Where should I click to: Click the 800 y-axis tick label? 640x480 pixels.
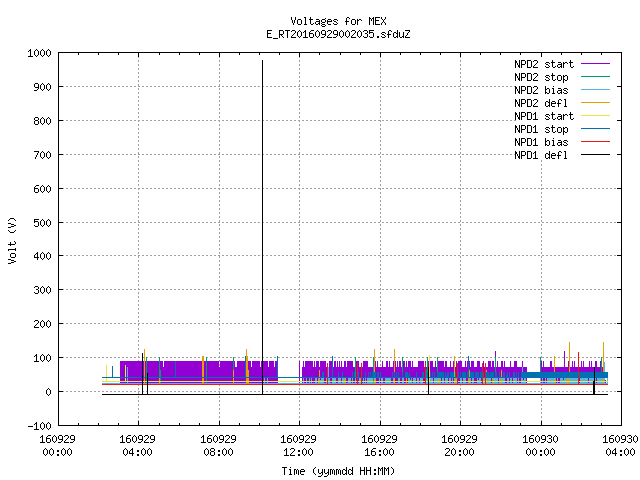[x=42, y=121]
